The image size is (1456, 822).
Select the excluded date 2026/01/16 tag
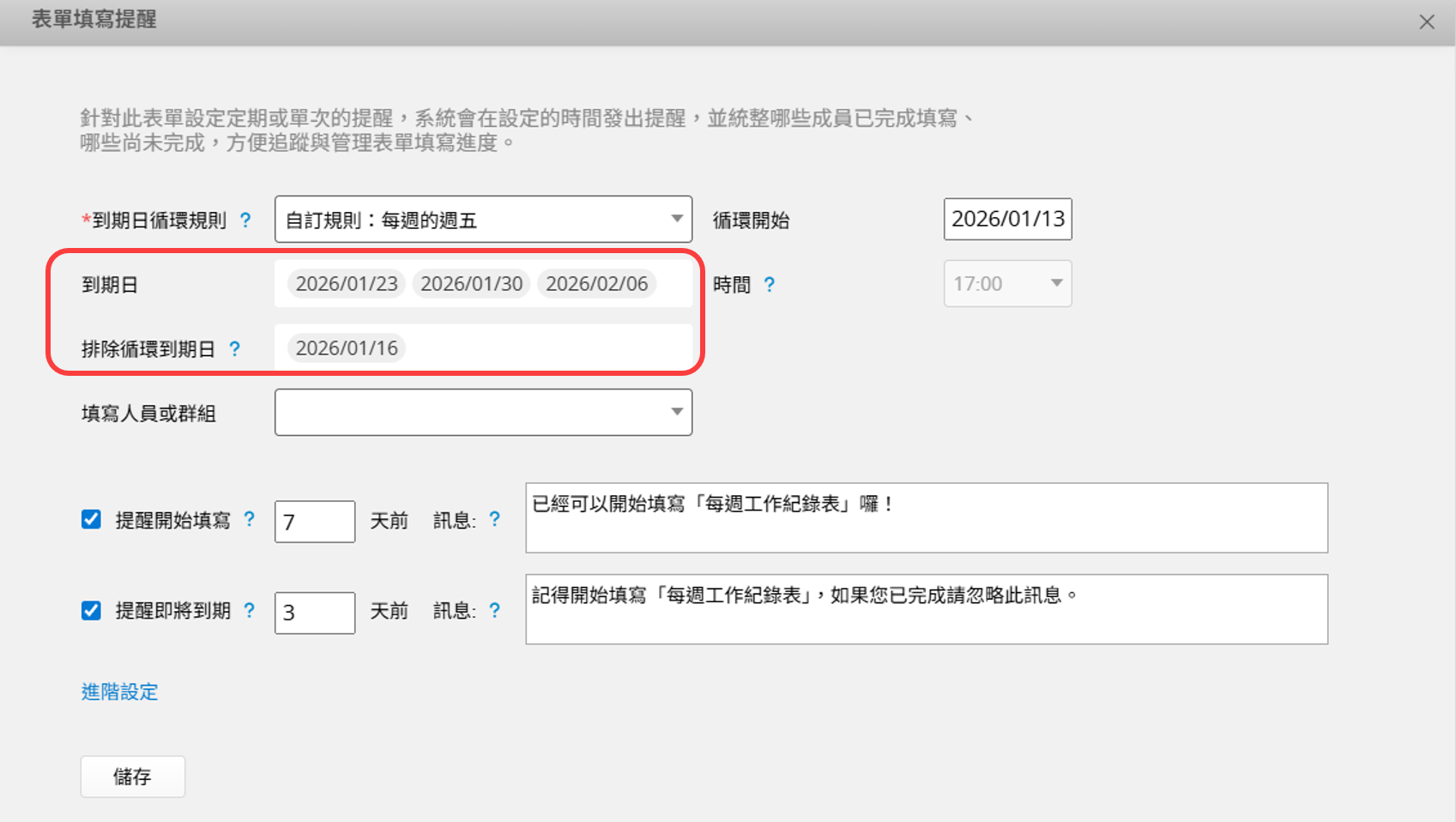347,348
